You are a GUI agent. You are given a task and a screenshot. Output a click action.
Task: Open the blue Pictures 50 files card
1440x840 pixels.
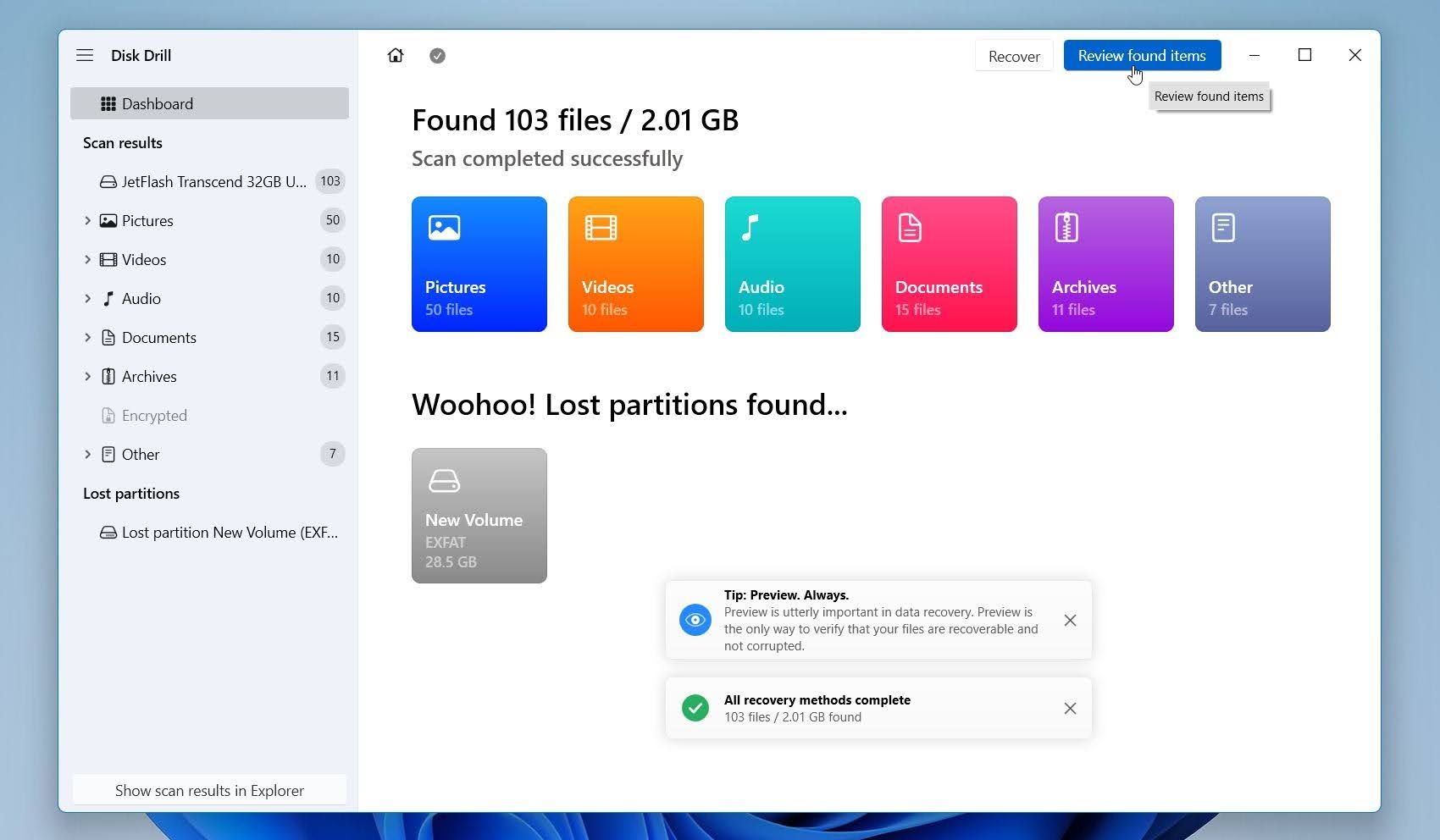479,264
